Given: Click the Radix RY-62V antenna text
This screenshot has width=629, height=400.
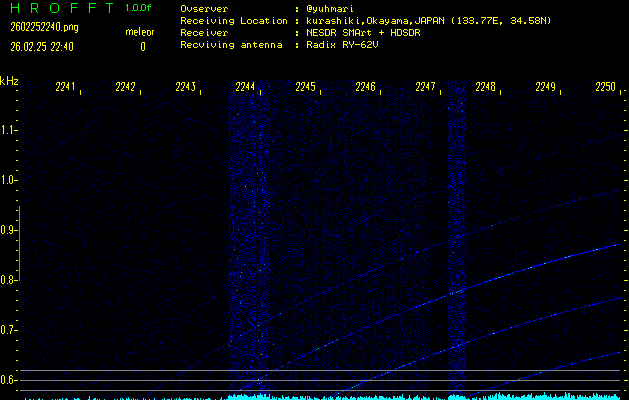Looking at the screenshot, I should [x=345, y=45].
